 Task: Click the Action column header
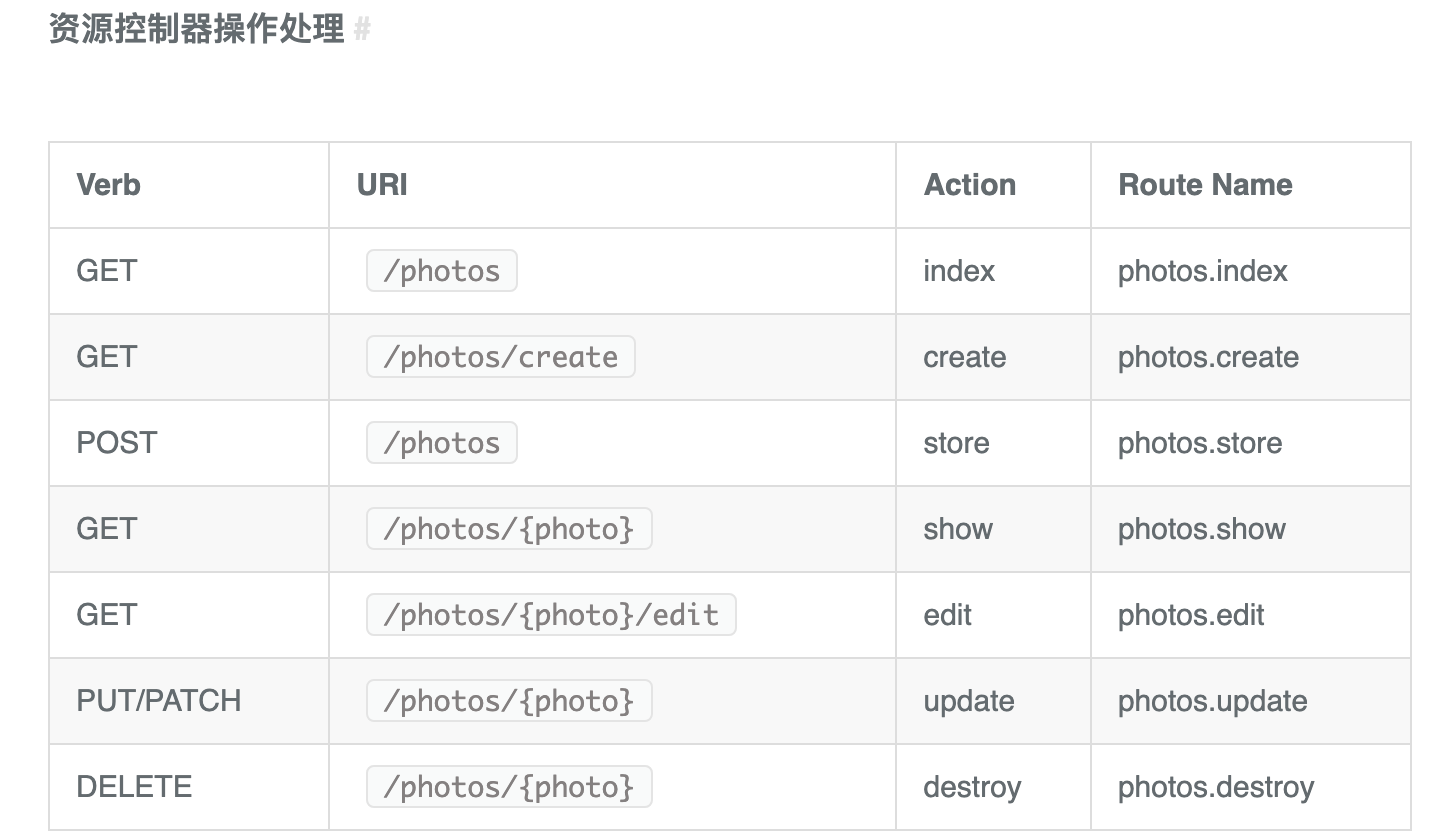[970, 185]
